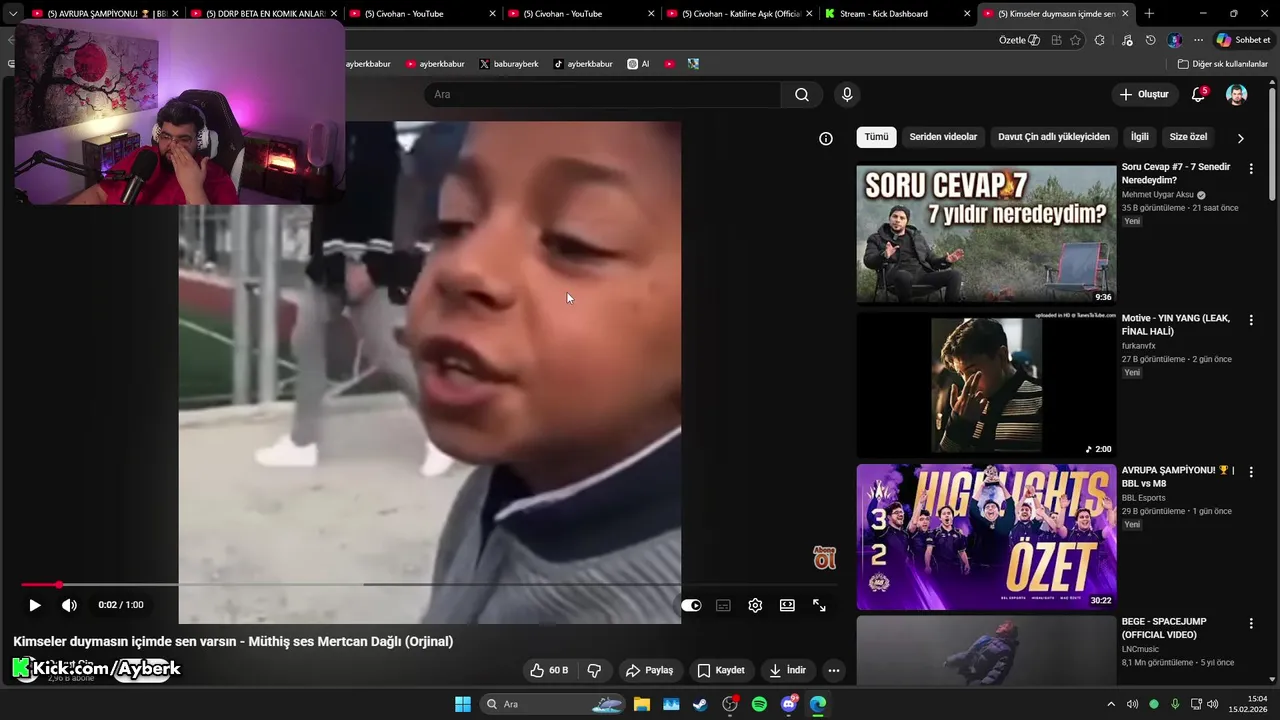Open ayberkbabur TikTok bookmark
The height and width of the screenshot is (720, 1280).
[583, 64]
